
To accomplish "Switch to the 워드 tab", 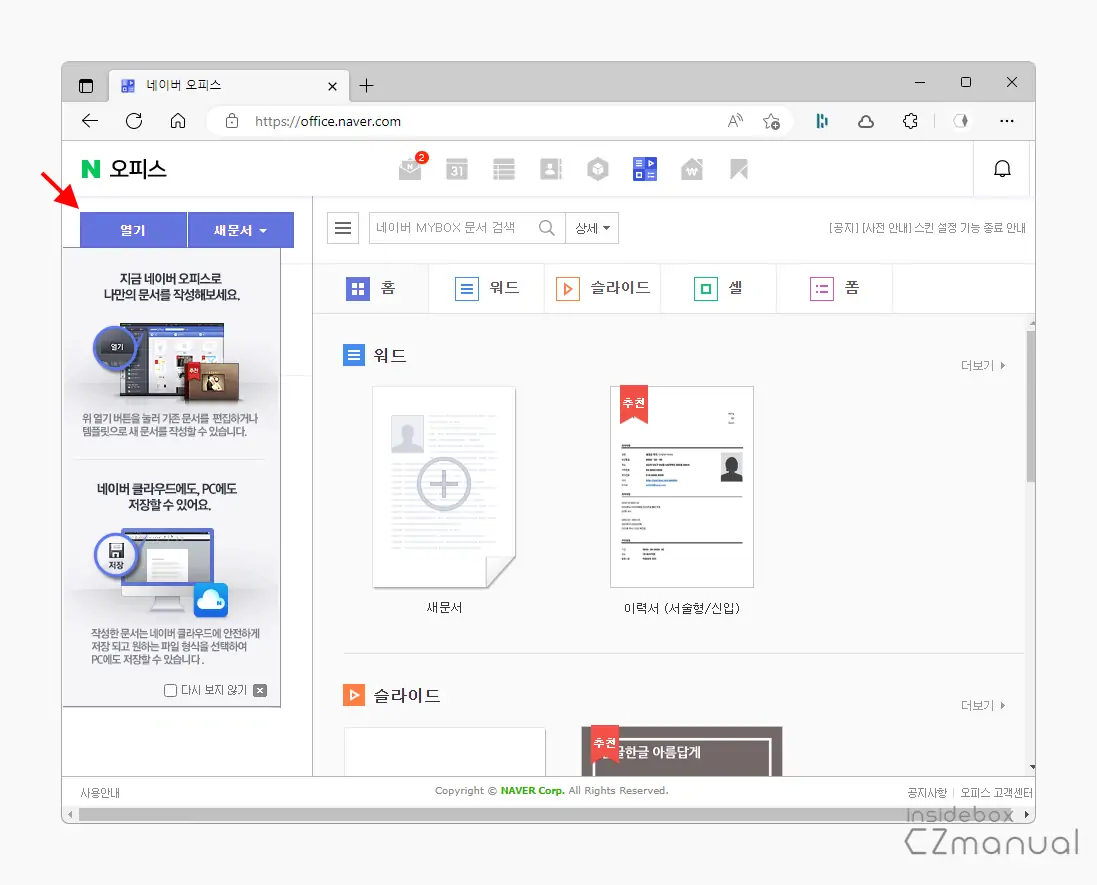I will click(x=488, y=288).
